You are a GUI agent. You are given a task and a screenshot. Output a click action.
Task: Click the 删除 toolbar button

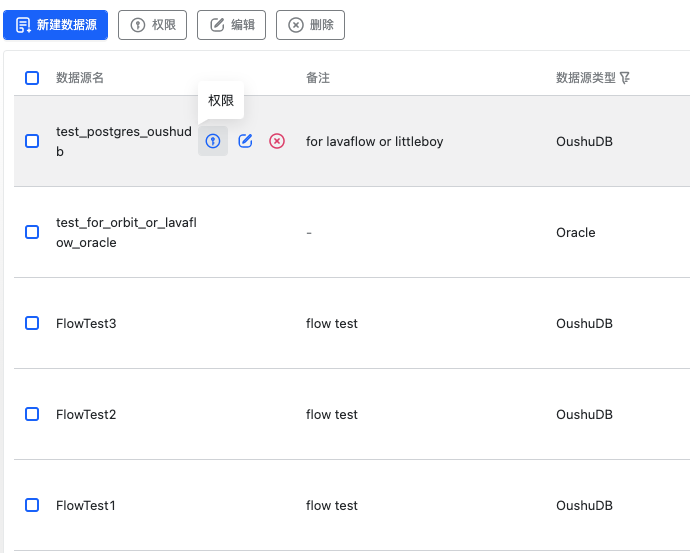point(310,25)
